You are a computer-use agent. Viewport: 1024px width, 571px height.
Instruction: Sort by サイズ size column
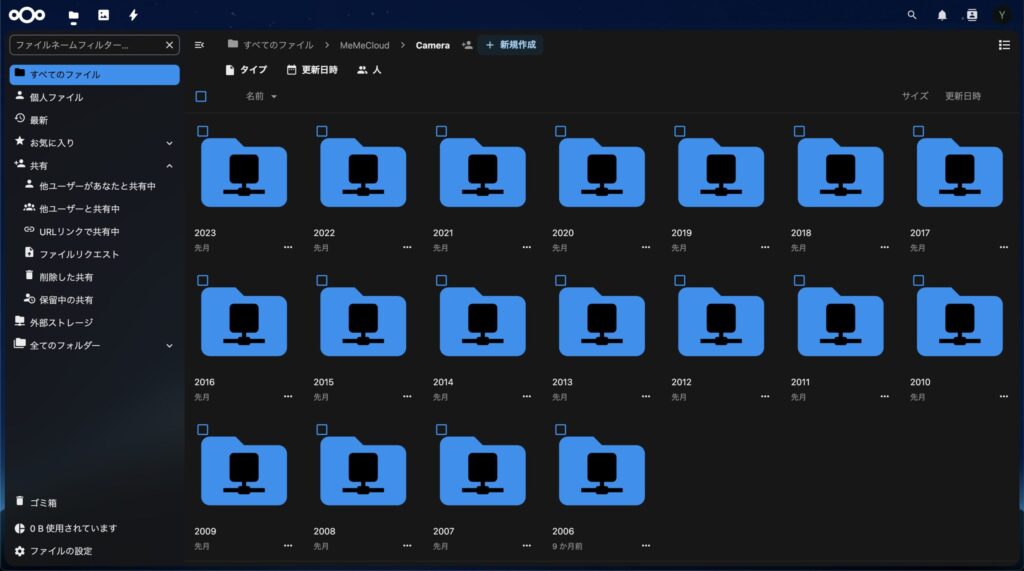click(x=915, y=96)
